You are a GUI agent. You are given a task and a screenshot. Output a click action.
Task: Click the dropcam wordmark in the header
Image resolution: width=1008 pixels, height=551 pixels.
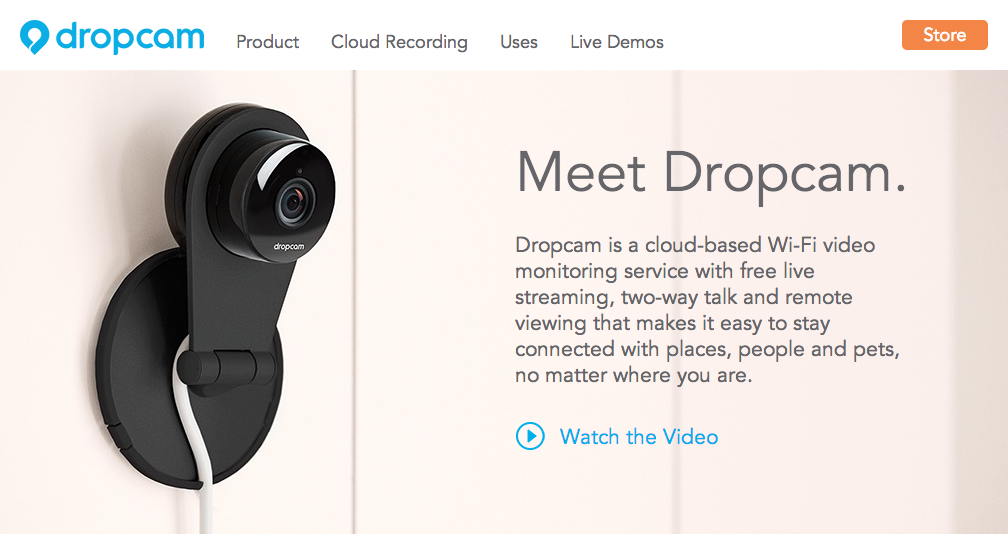(x=130, y=37)
